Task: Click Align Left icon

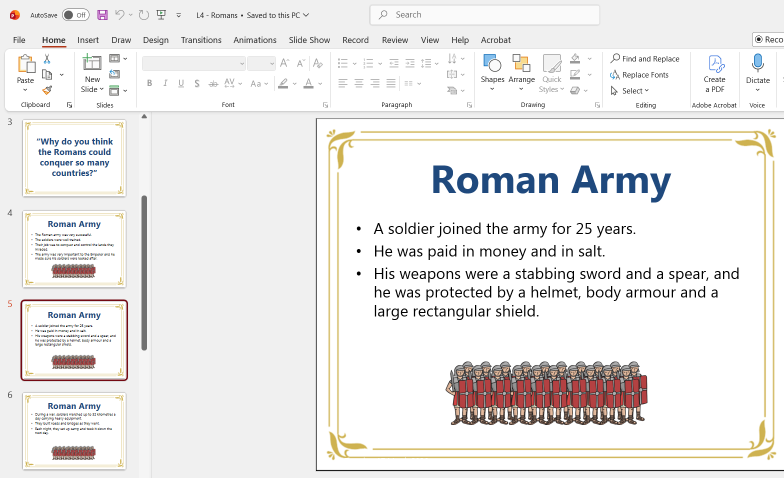Action: point(342,84)
